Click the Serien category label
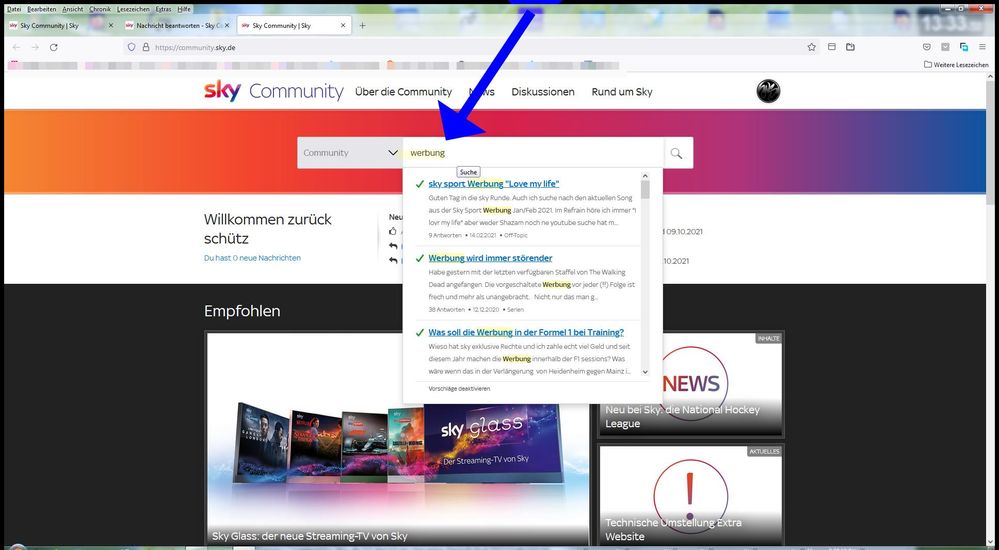The height and width of the screenshot is (550, 999). coord(515,310)
